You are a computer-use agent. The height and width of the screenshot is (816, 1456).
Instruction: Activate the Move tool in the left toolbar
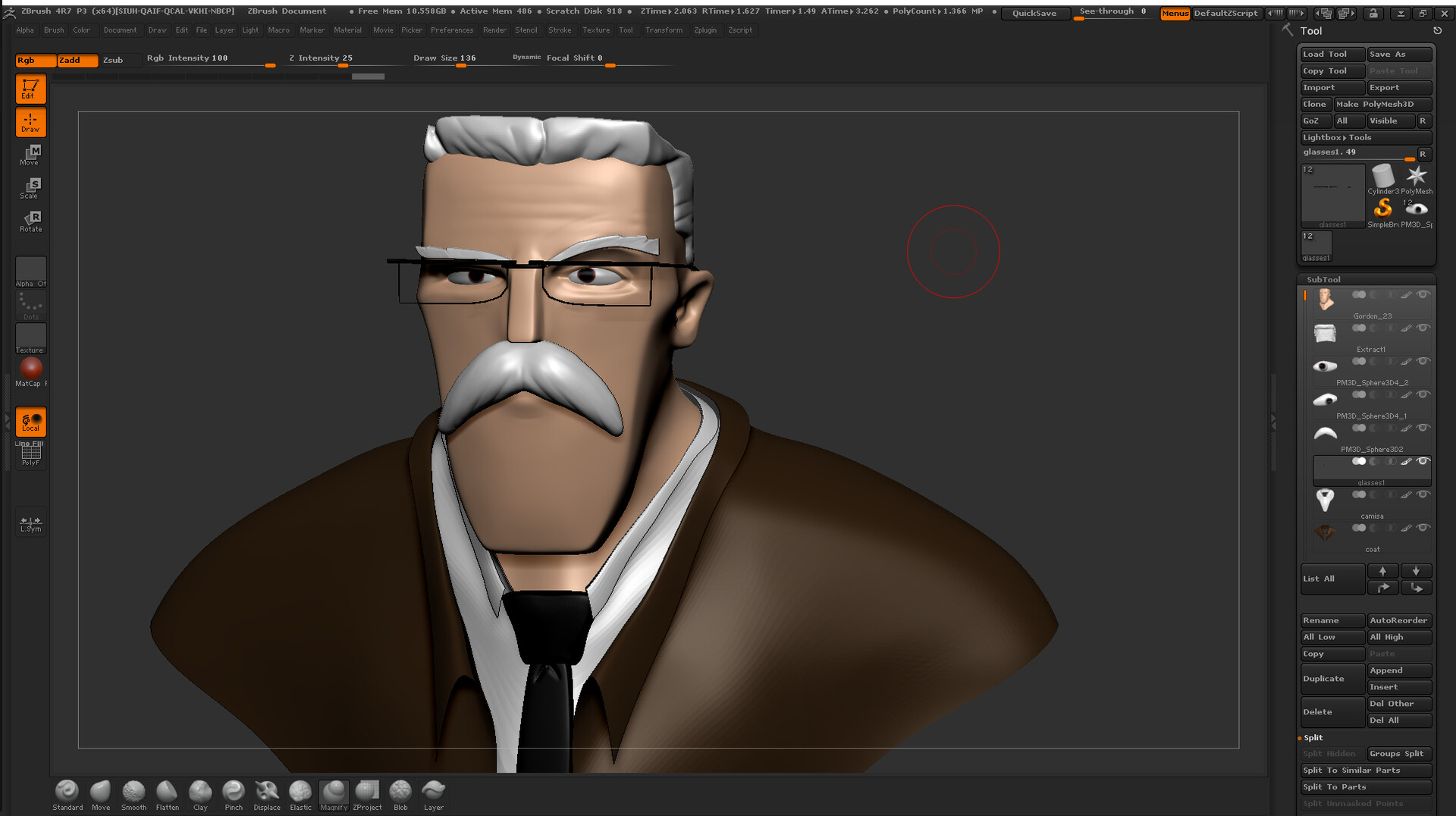(30, 155)
